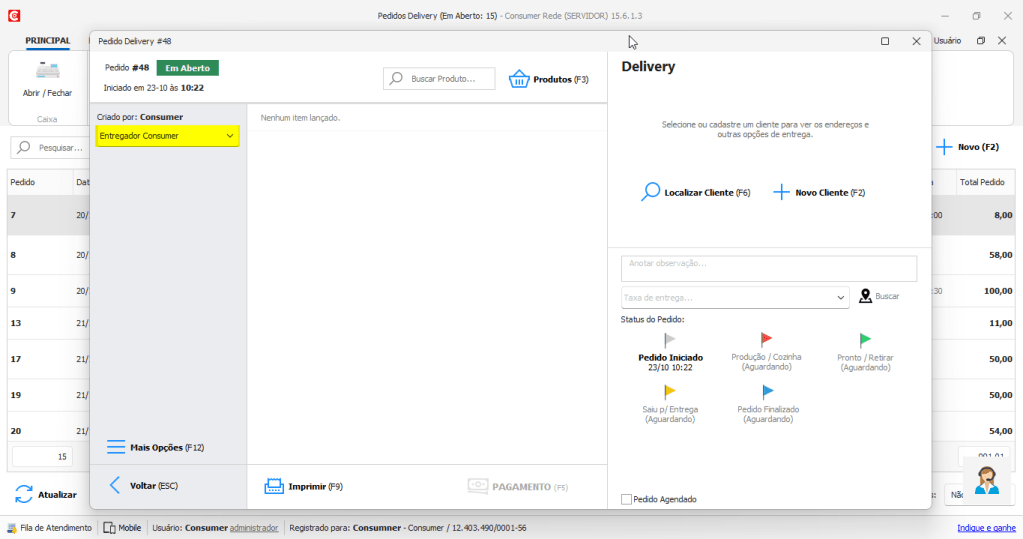This screenshot has width=1023, height=539.
Task: Set status to Produção / Cozinha flag
Action: [x=767, y=340]
